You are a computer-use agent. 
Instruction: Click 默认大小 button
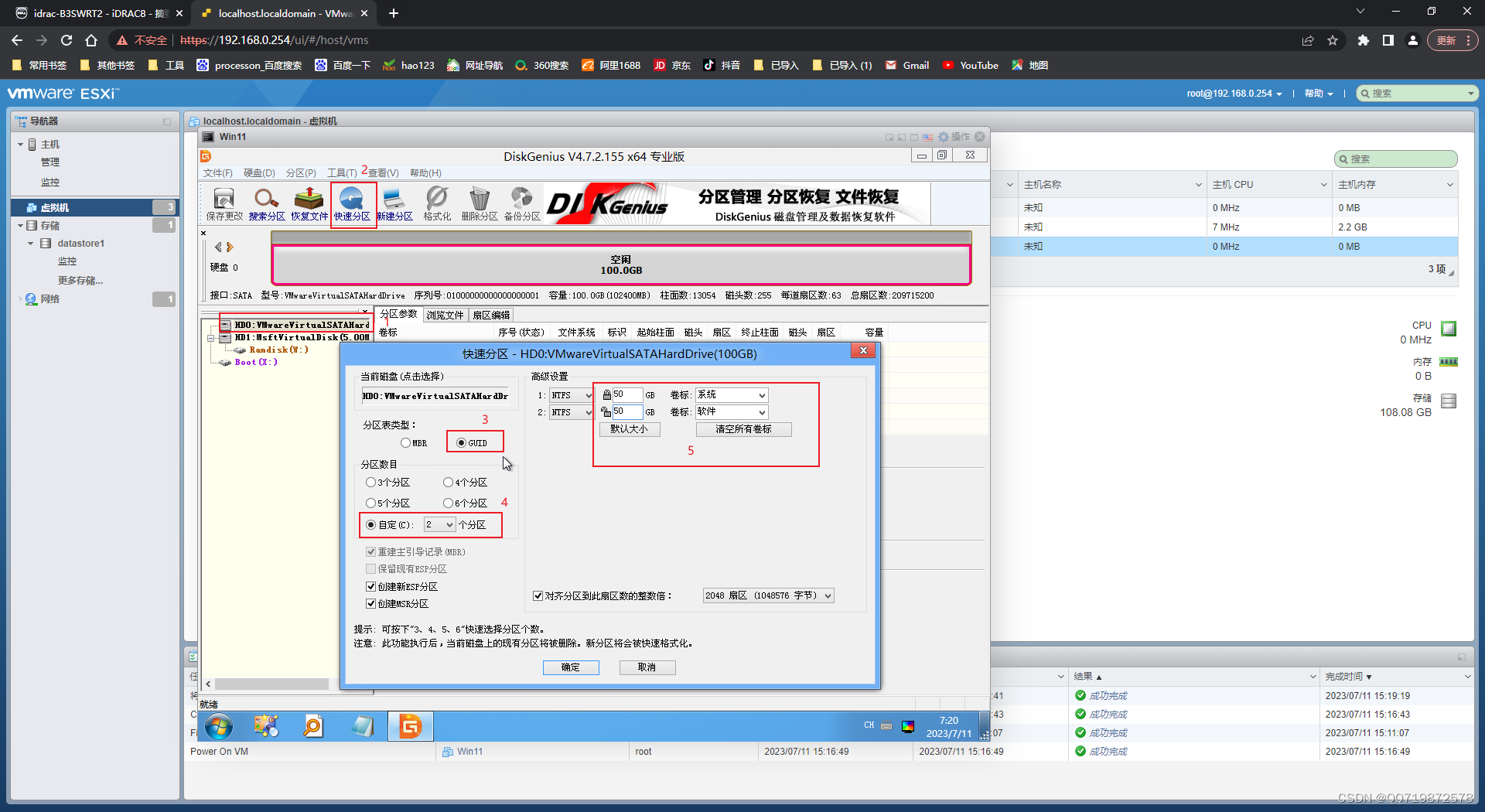point(630,429)
